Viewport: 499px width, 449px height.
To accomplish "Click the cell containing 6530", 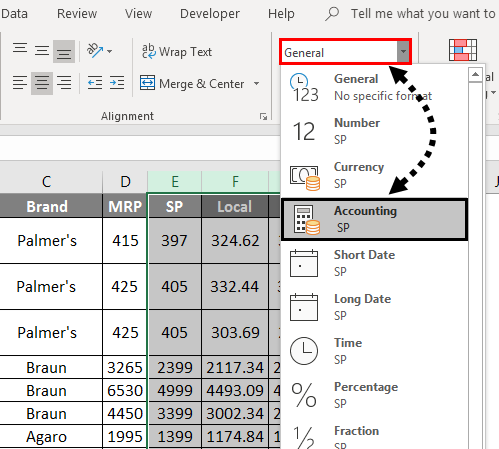I will click(125, 390).
